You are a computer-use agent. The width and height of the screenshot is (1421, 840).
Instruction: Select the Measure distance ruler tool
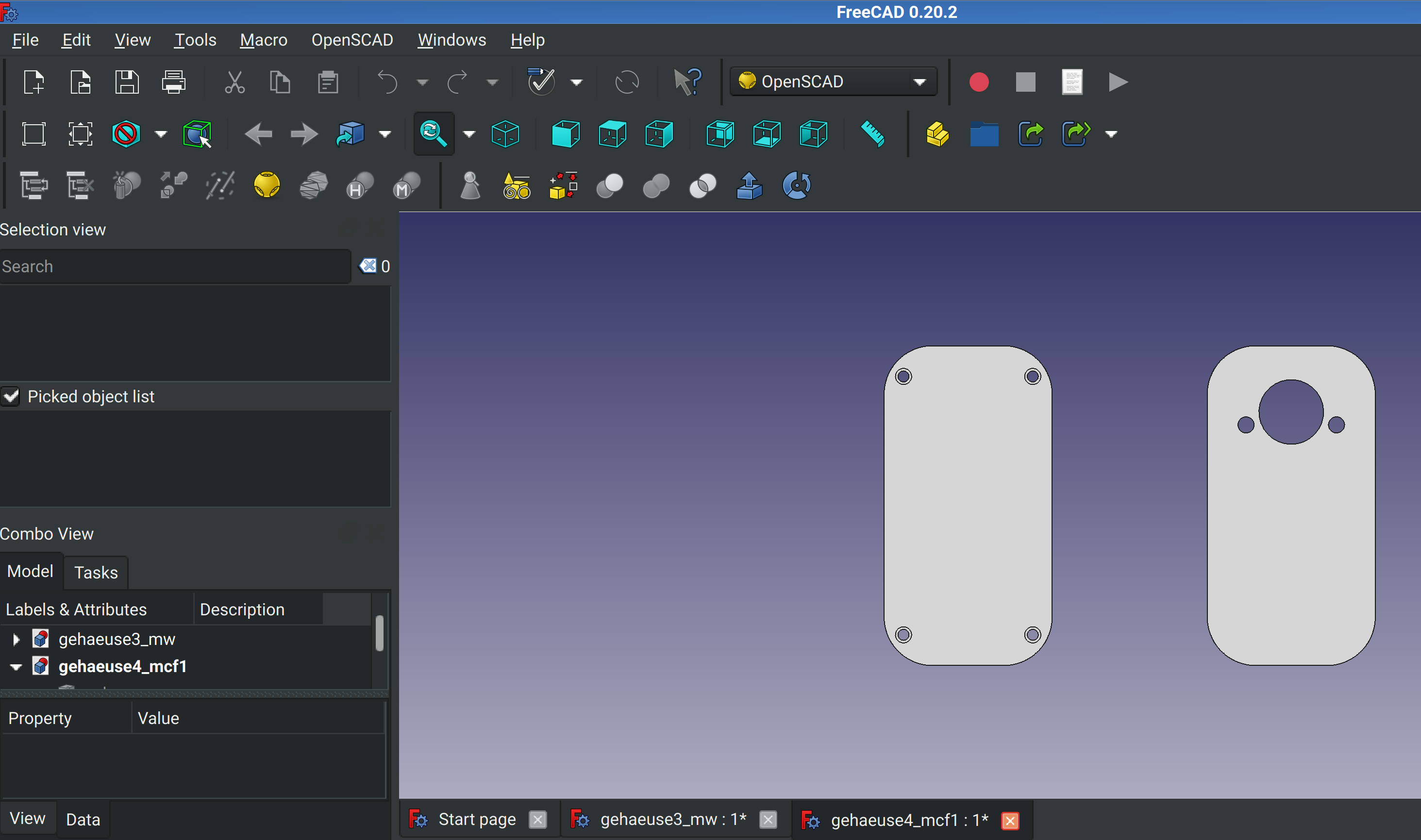[x=872, y=134]
